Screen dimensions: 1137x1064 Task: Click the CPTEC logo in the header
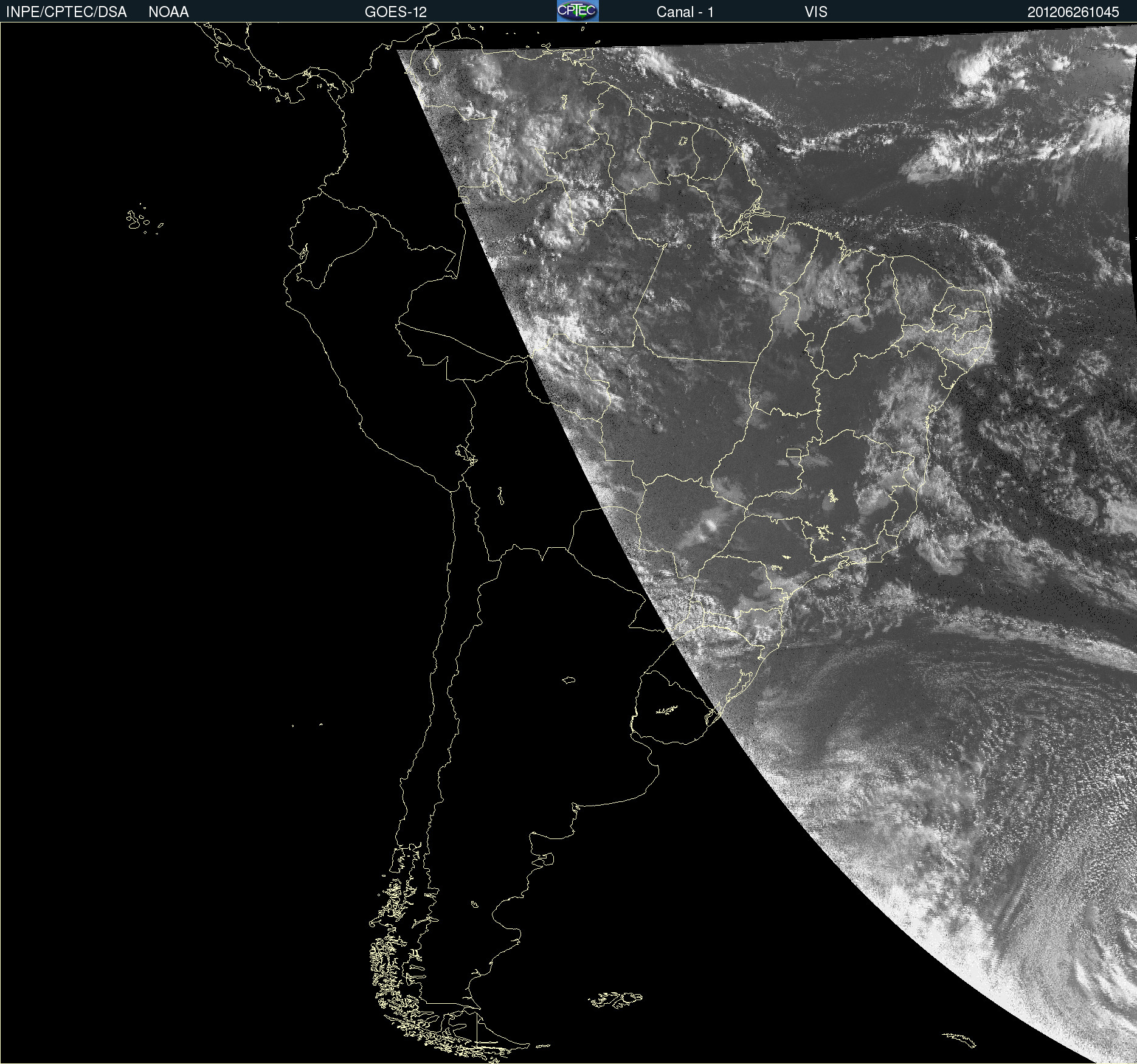tap(578, 11)
